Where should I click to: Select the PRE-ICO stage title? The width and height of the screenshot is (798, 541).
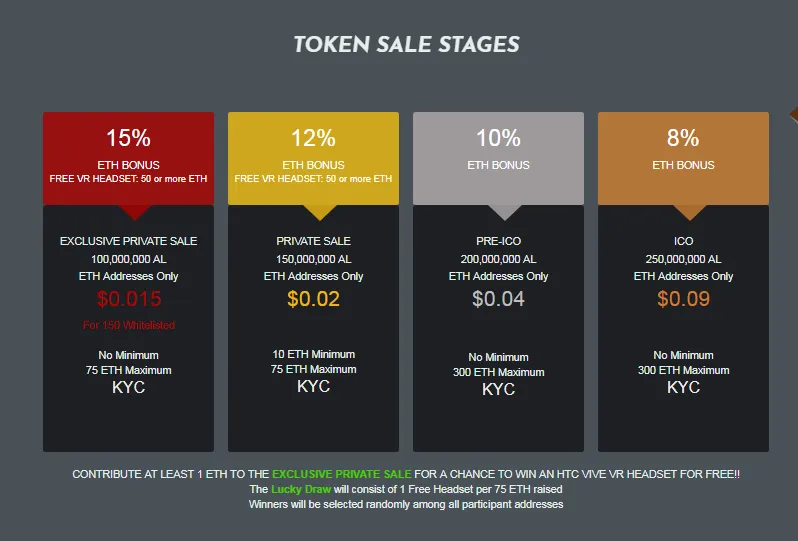coord(498,241)
